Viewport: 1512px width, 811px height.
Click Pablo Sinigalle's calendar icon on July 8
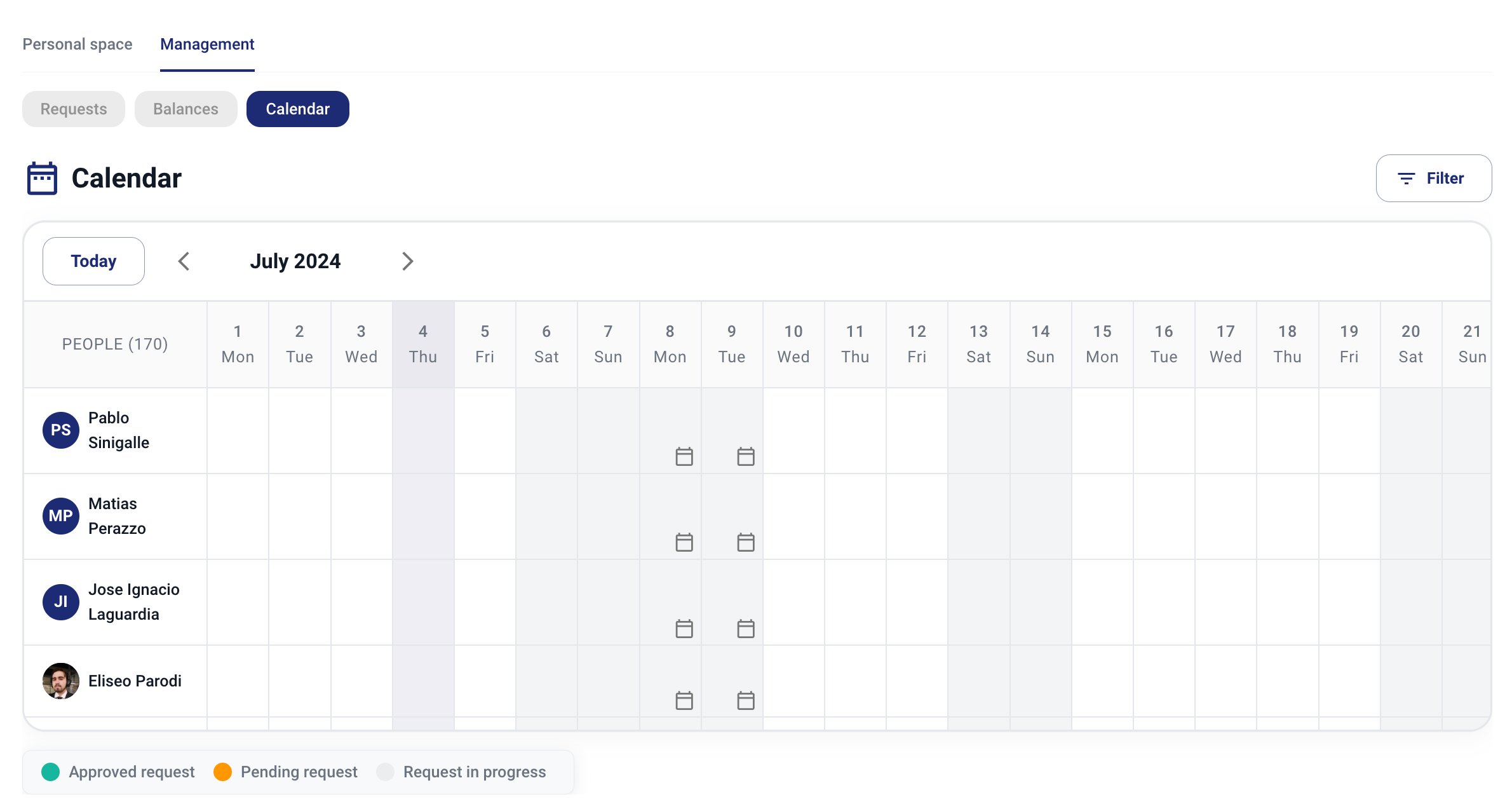click(684, 456)
